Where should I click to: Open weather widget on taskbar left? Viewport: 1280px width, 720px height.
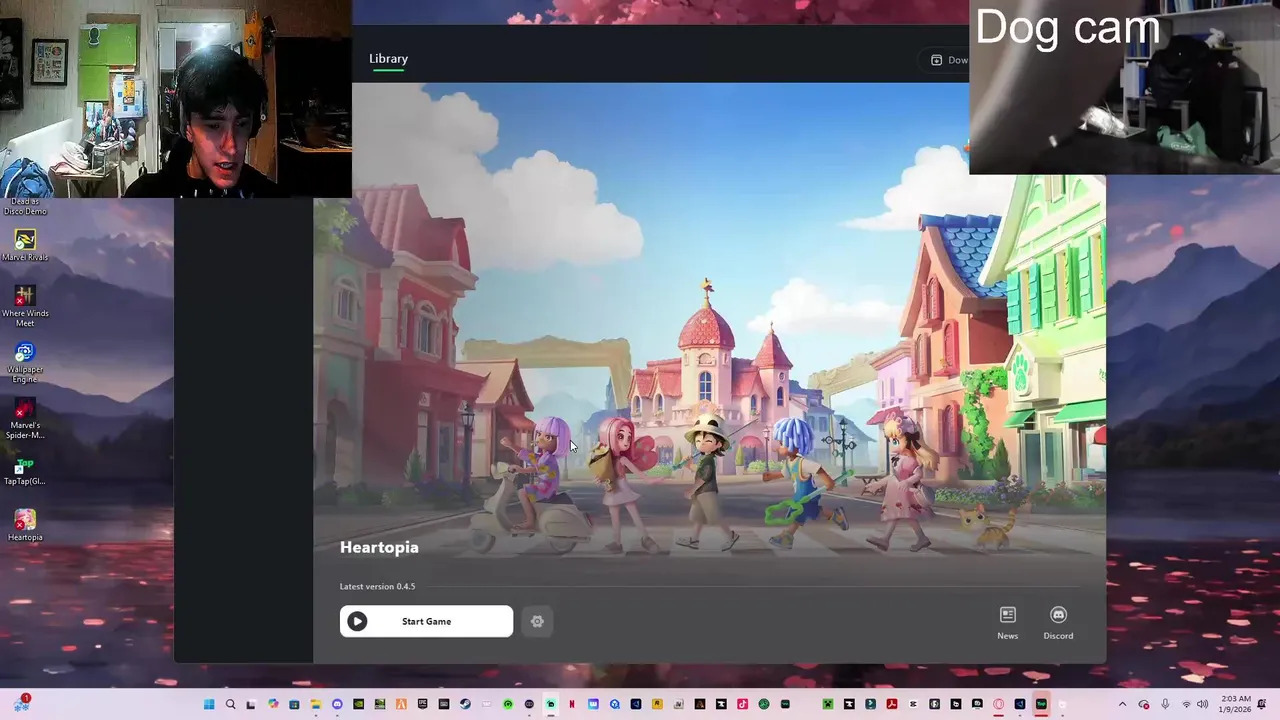22,703
